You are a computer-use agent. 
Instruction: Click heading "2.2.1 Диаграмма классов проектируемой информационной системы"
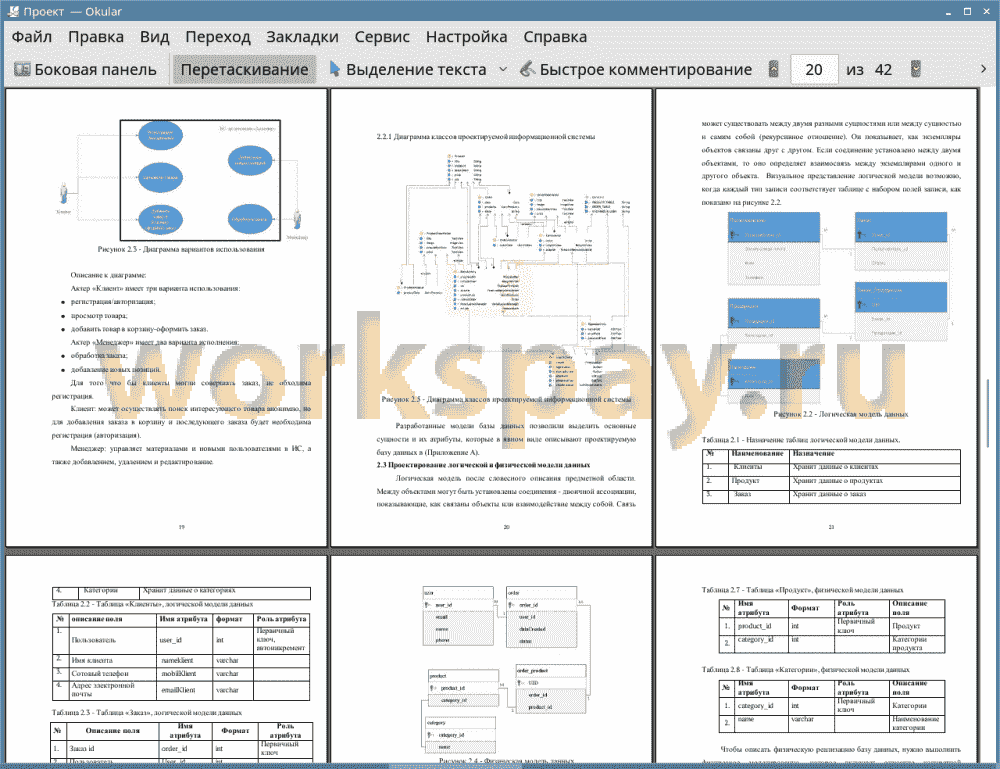pyautogui.click(x=486, y=136)
